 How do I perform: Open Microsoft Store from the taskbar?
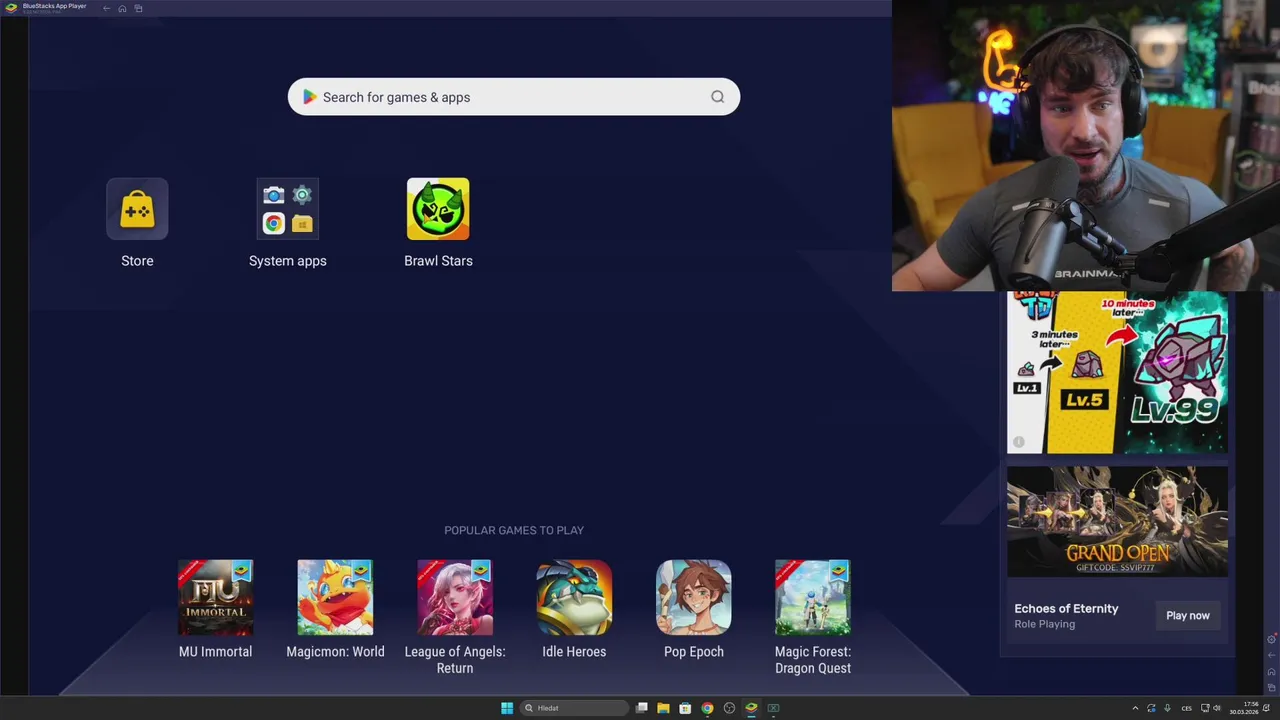(x=685, y=708)
